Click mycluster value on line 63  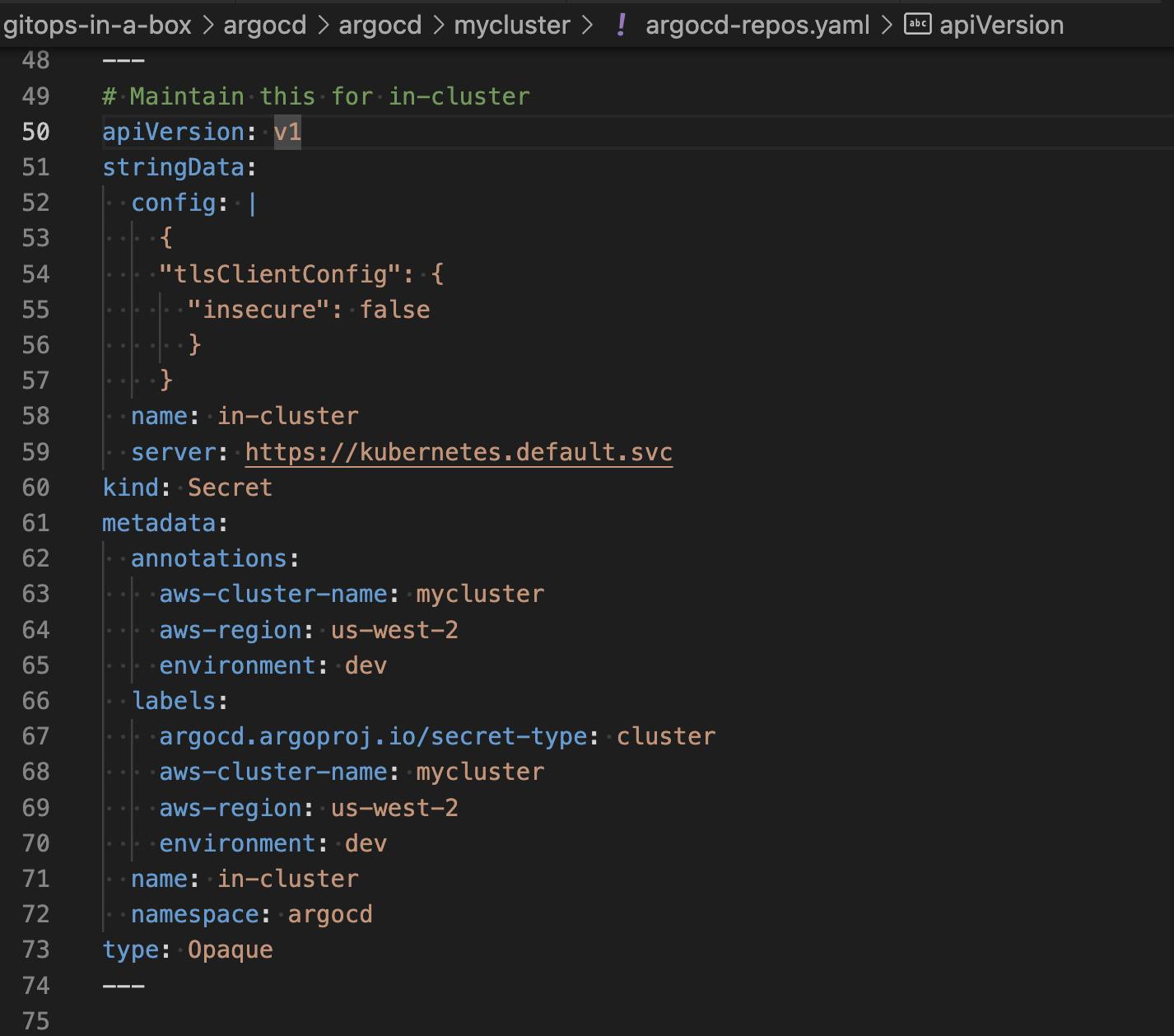click(x=480, y=594)
